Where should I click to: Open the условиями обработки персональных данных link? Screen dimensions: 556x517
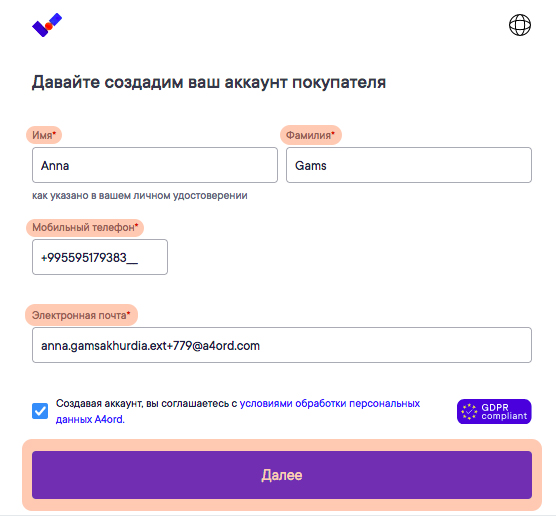point(238,411)
